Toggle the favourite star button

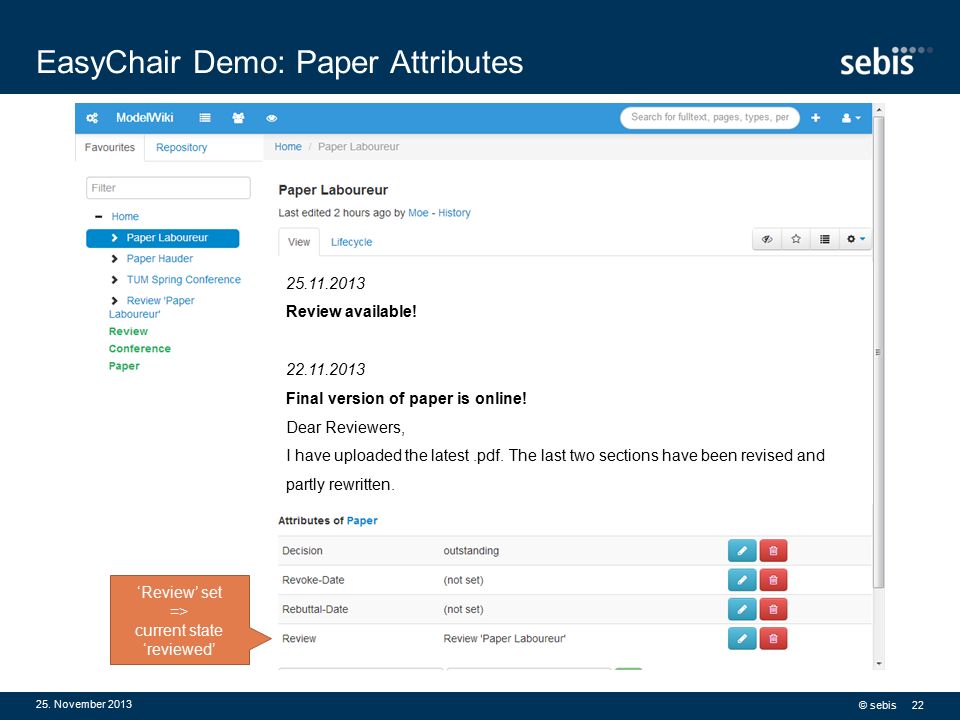tap(796, 239)
